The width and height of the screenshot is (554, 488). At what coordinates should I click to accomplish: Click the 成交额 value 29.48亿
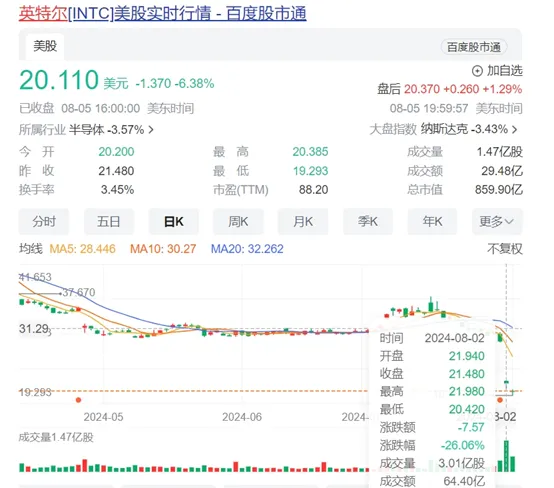click(502, 171)
